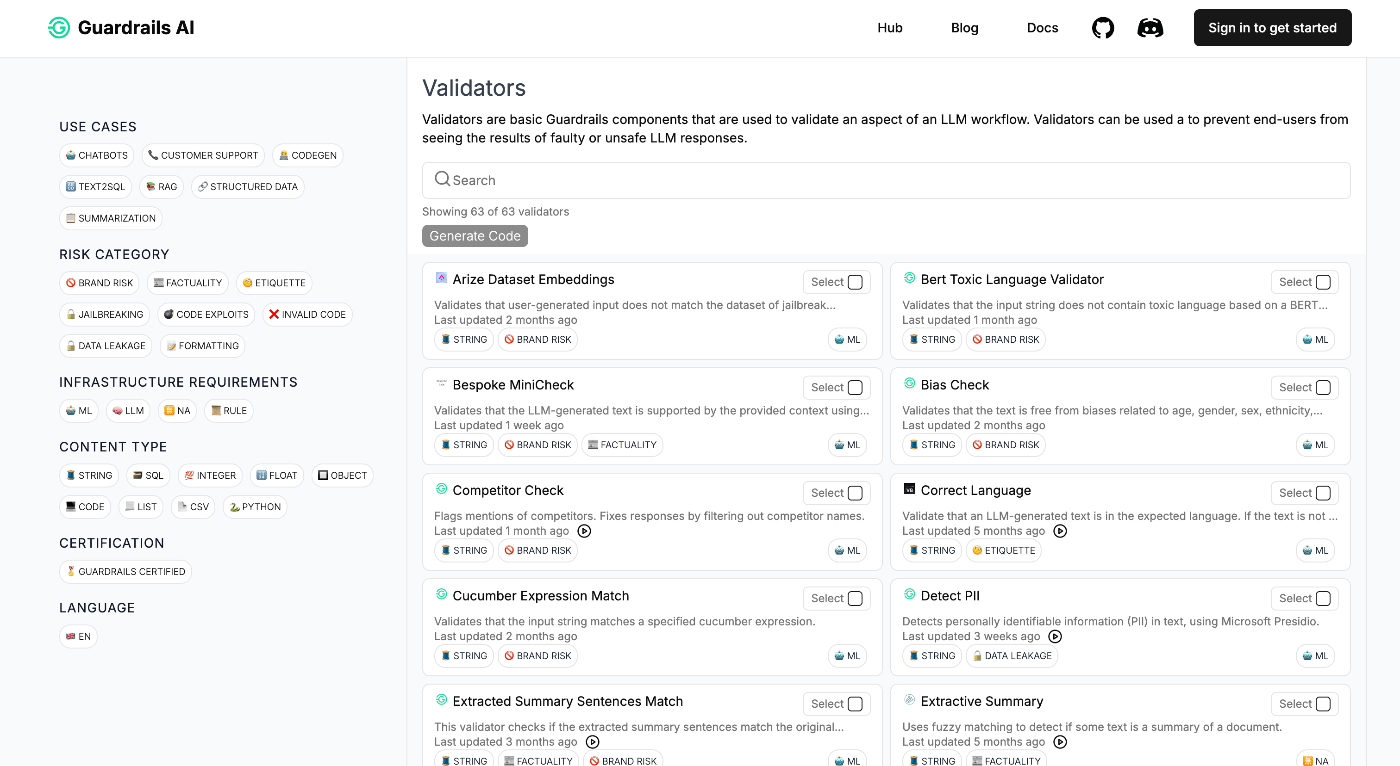Image resolution: width=1400 pixels, height=766 pixels.
Task: Click Sign in to get started button
Action: coord(1272,28)
